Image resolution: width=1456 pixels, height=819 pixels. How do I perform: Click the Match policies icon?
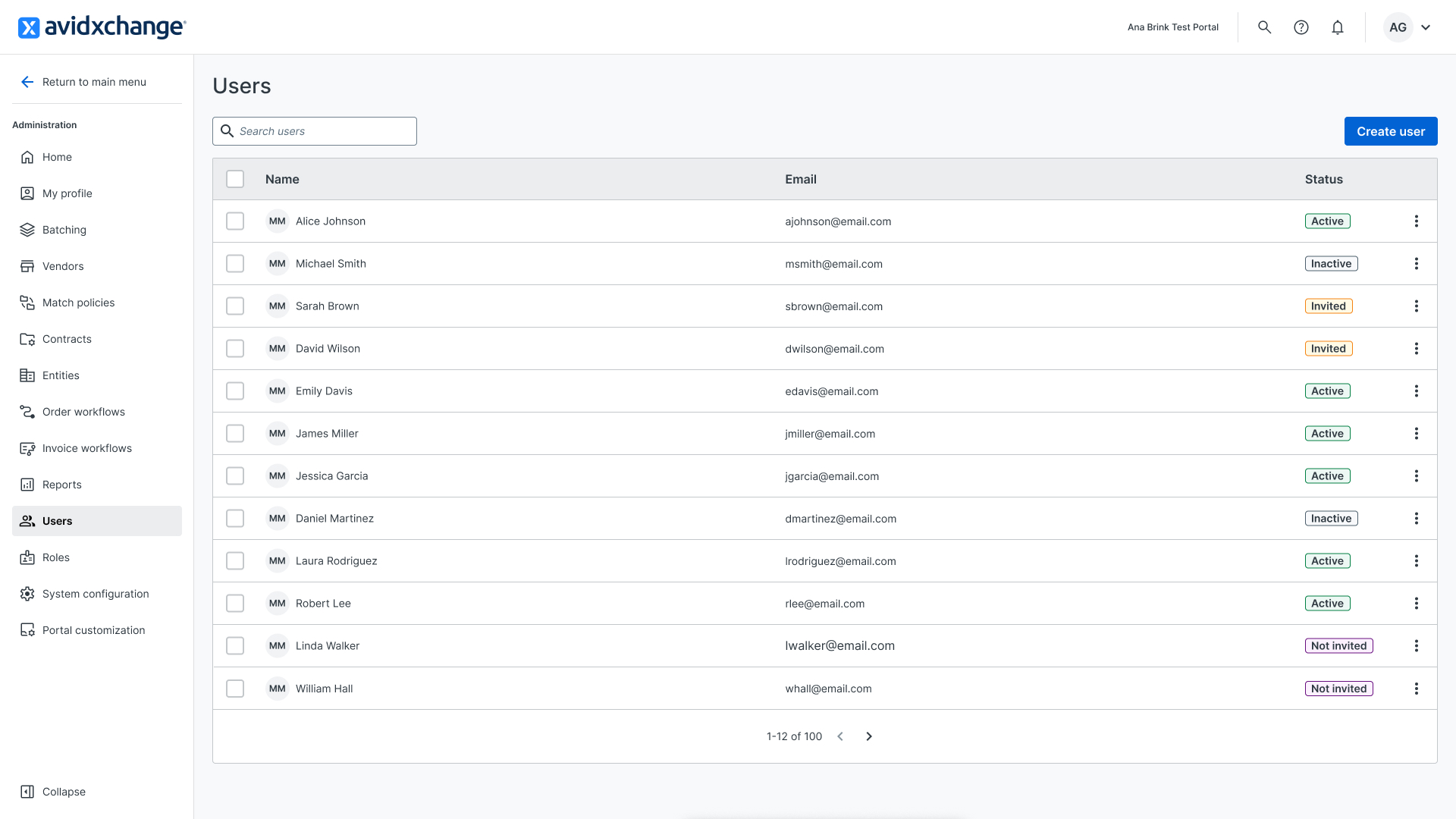[x=27, y=303]
